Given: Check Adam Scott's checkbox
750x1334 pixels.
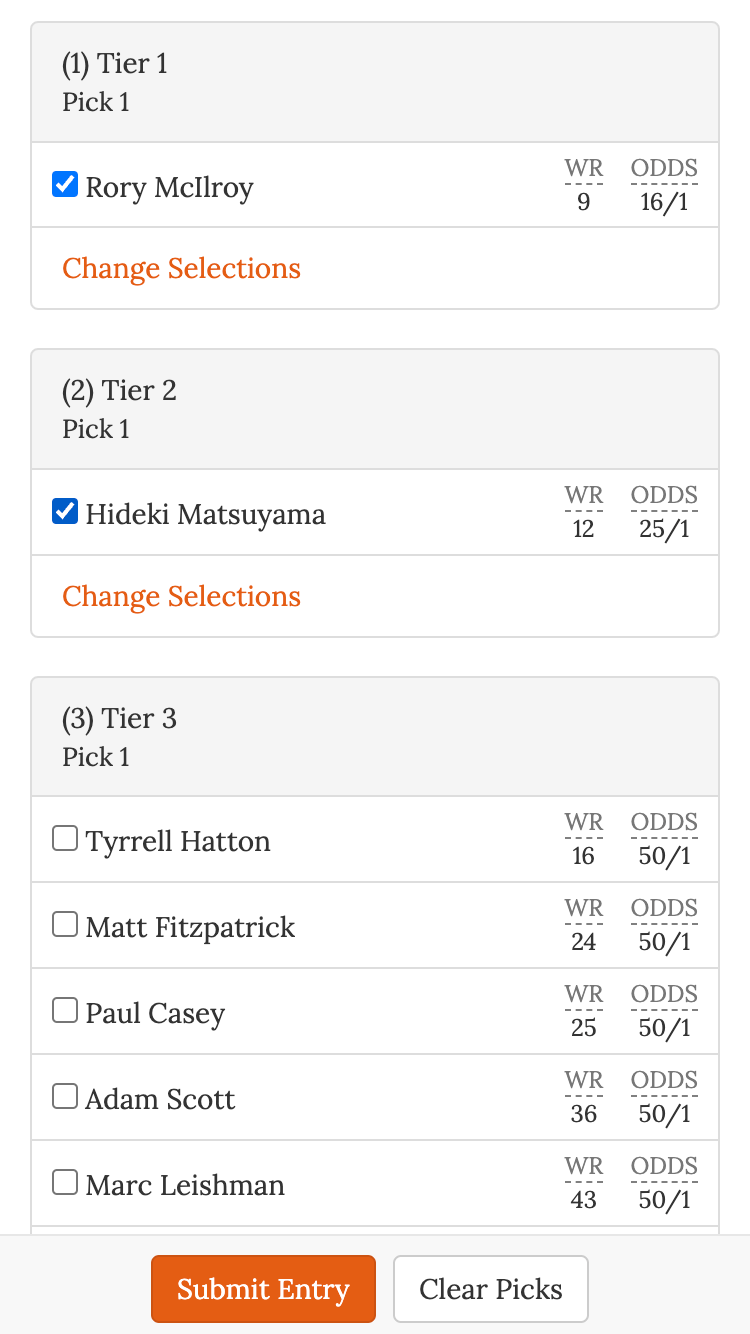Looking at the screenshot, I should [64, 1096].
